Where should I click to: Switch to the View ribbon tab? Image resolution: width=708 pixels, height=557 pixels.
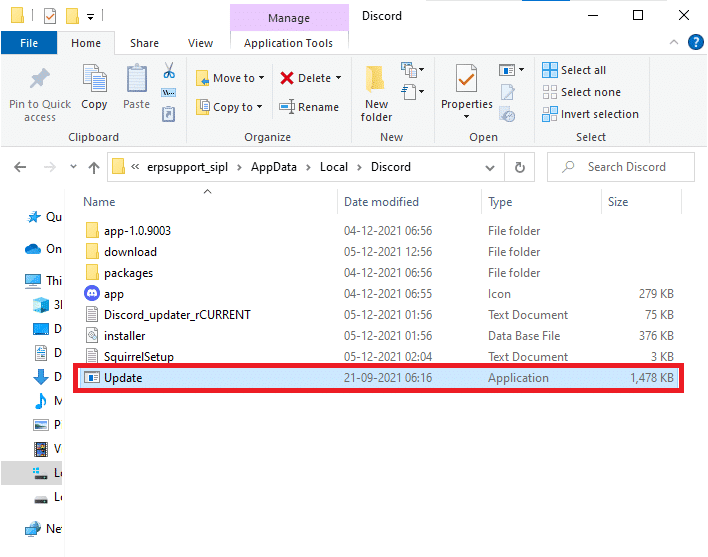[x=200, y=43]
